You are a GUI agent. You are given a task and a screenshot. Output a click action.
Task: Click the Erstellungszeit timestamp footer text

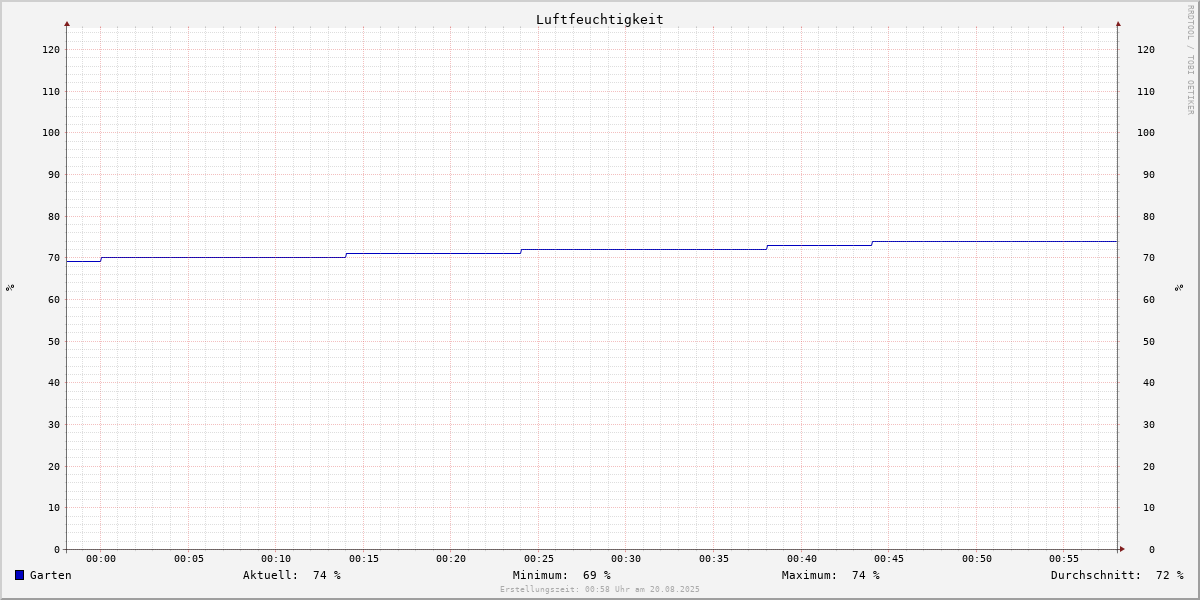[x=600, y=589]
